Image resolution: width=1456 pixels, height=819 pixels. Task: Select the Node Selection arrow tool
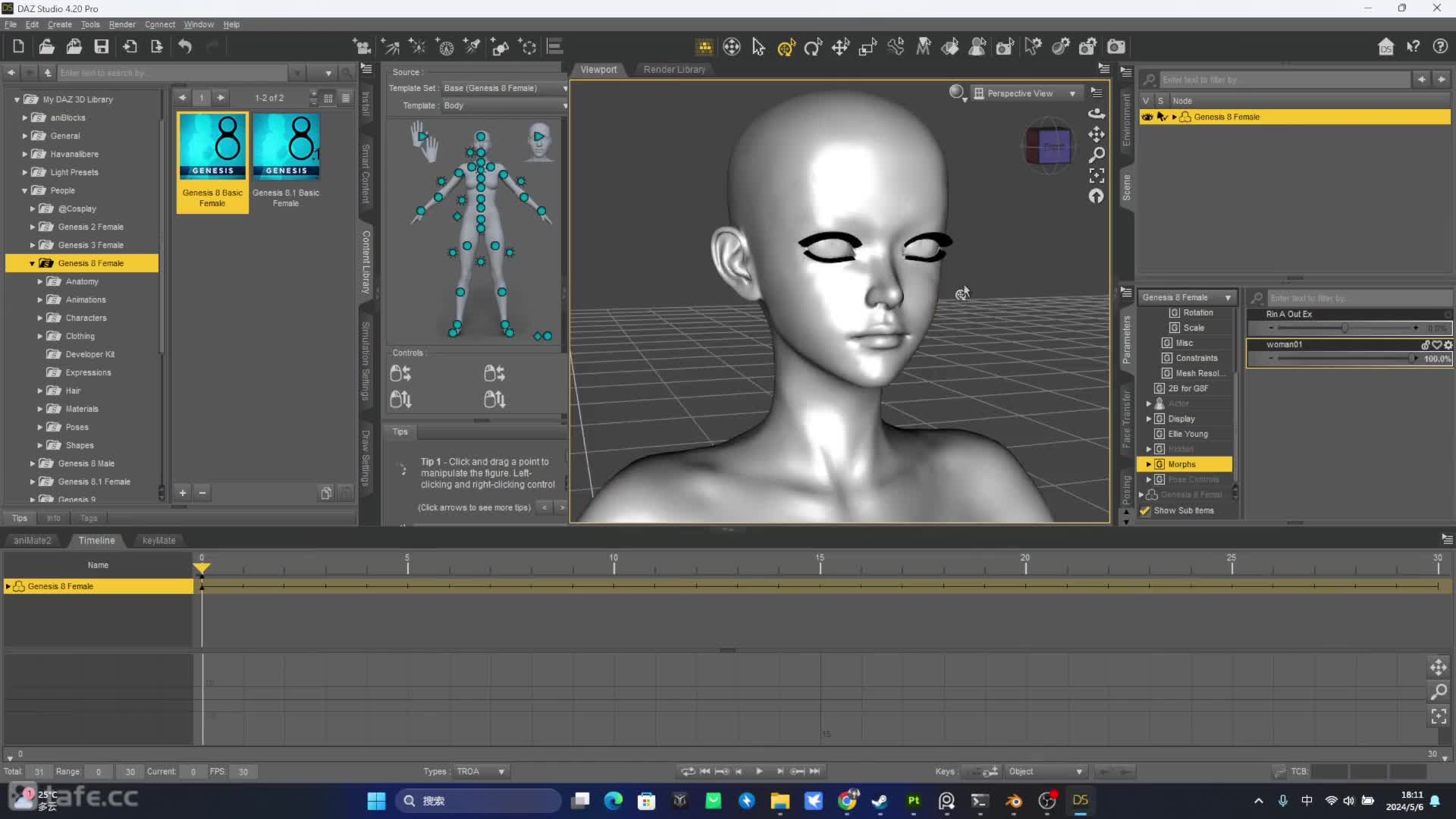click(758, 47)
